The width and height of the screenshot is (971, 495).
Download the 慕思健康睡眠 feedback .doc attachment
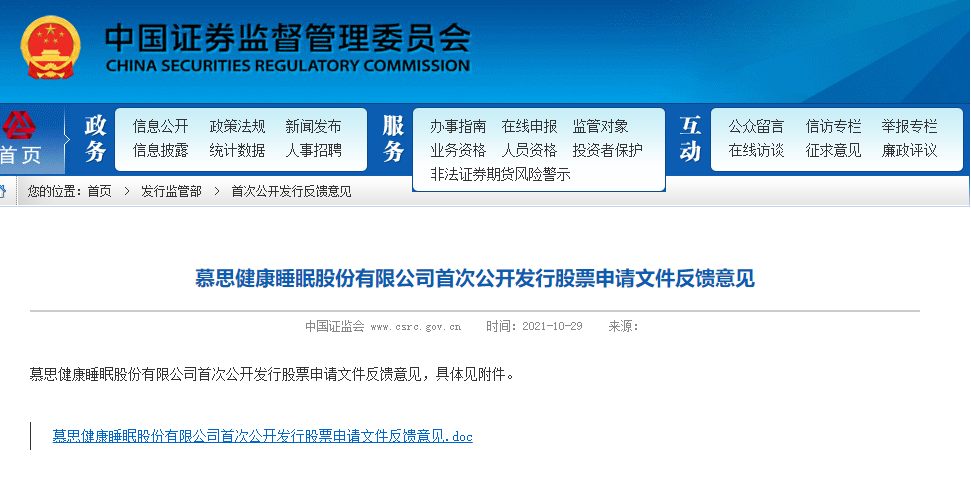(x=263, y=436)
